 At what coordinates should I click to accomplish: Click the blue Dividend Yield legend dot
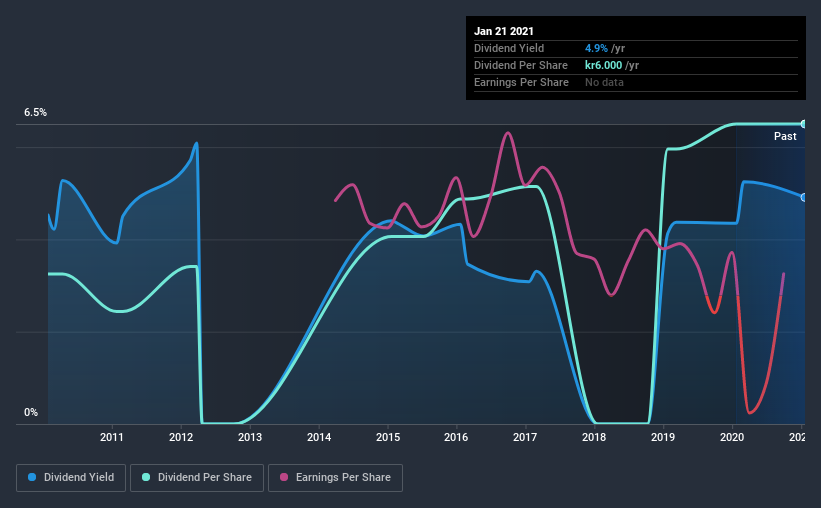point(32,477)
